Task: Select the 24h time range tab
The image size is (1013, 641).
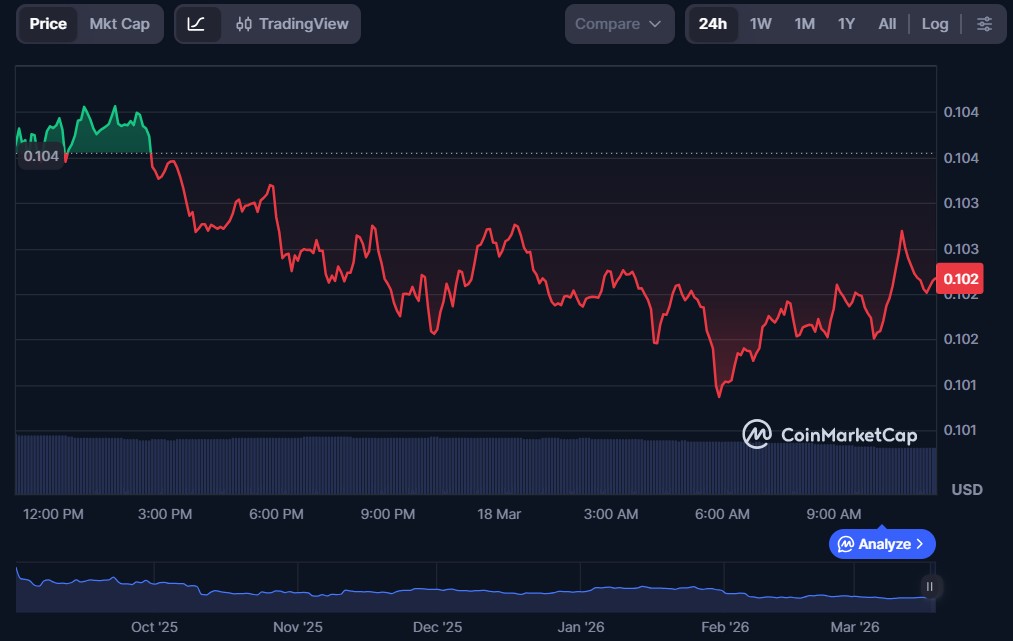Action: 713,24
